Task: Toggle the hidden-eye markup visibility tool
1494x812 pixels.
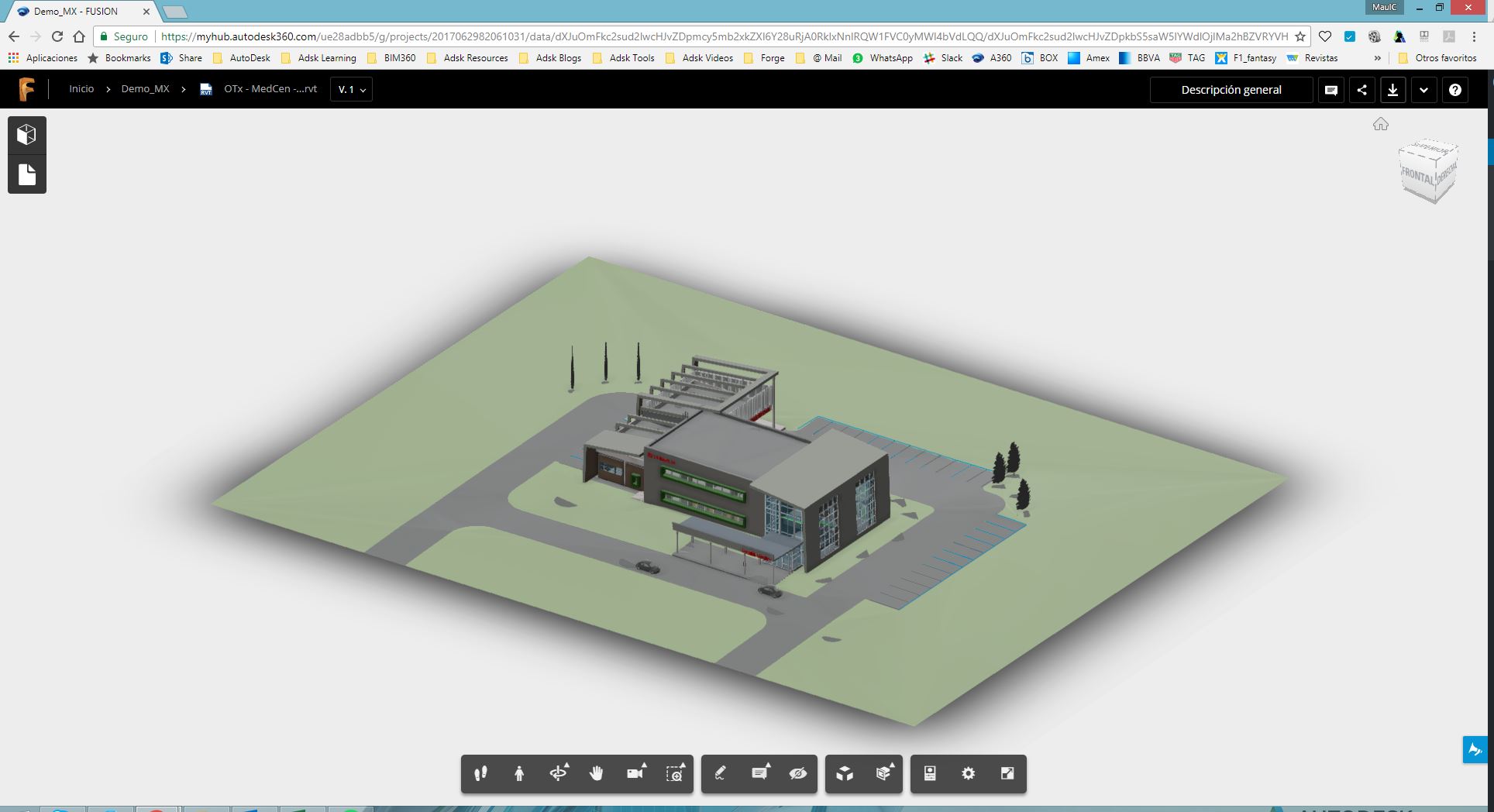Action: [x=798, y=773]
